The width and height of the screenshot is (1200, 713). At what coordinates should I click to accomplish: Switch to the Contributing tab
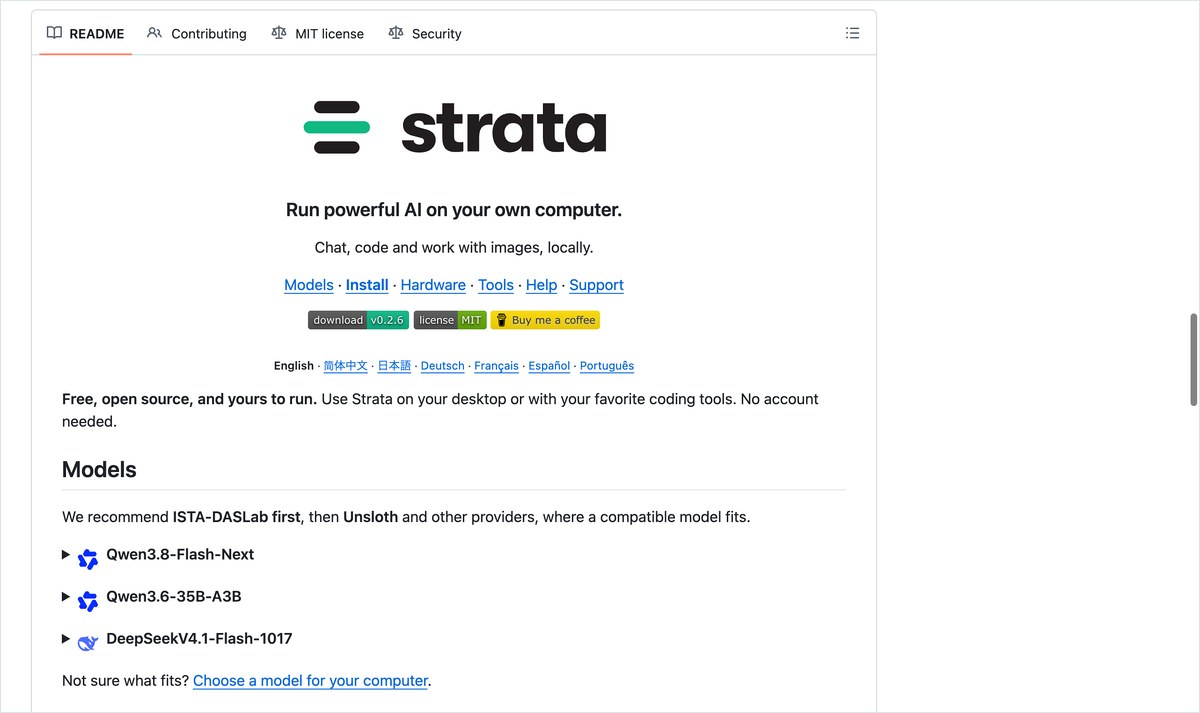click(196, 33)
